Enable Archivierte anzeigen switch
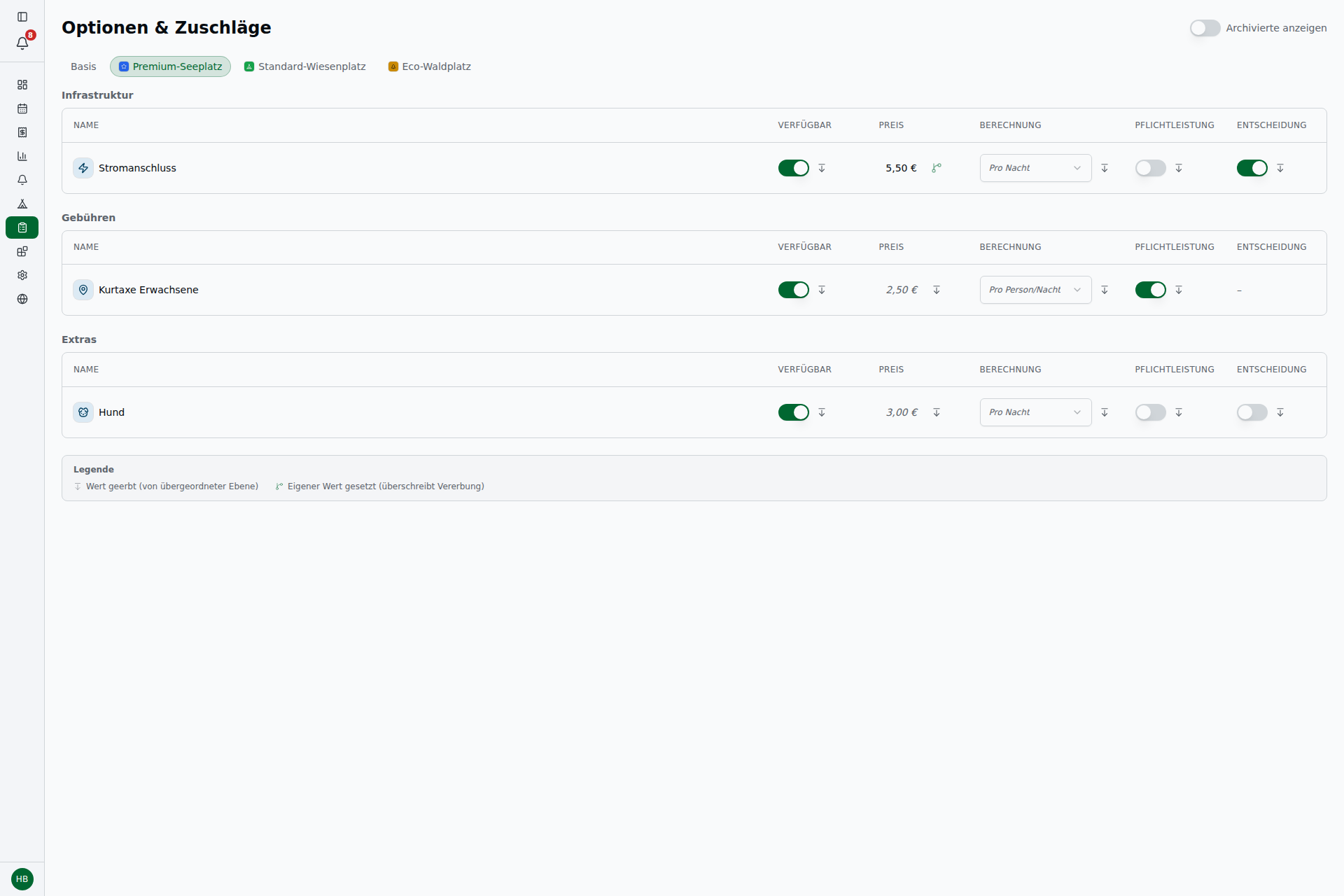Screen dimensions: 1344x896 click(1205, 28)
